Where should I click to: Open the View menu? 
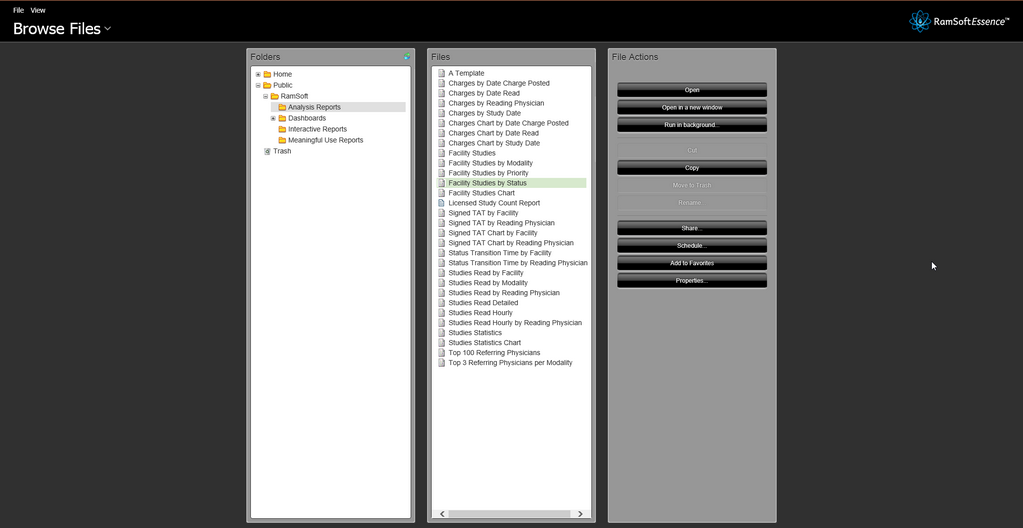(x=38, y=10)
